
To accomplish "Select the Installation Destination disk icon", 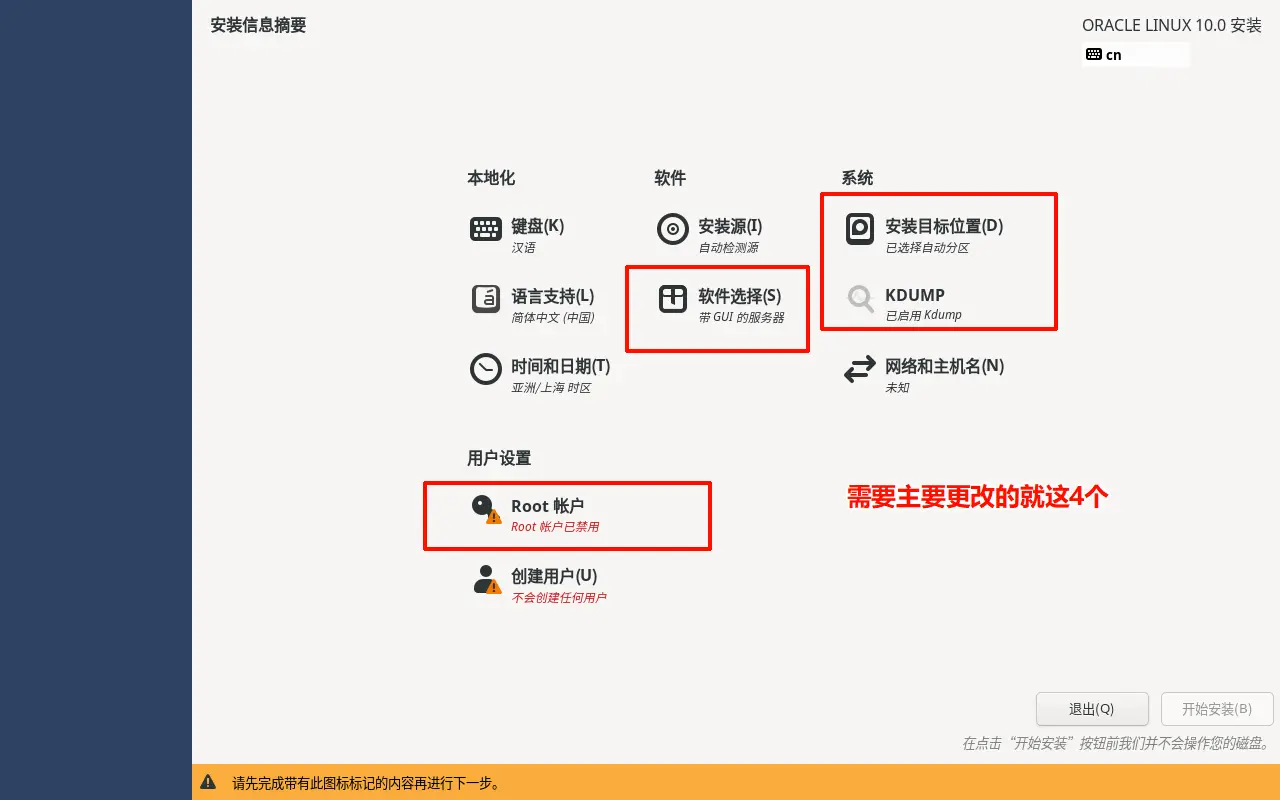I will point(858,229).
